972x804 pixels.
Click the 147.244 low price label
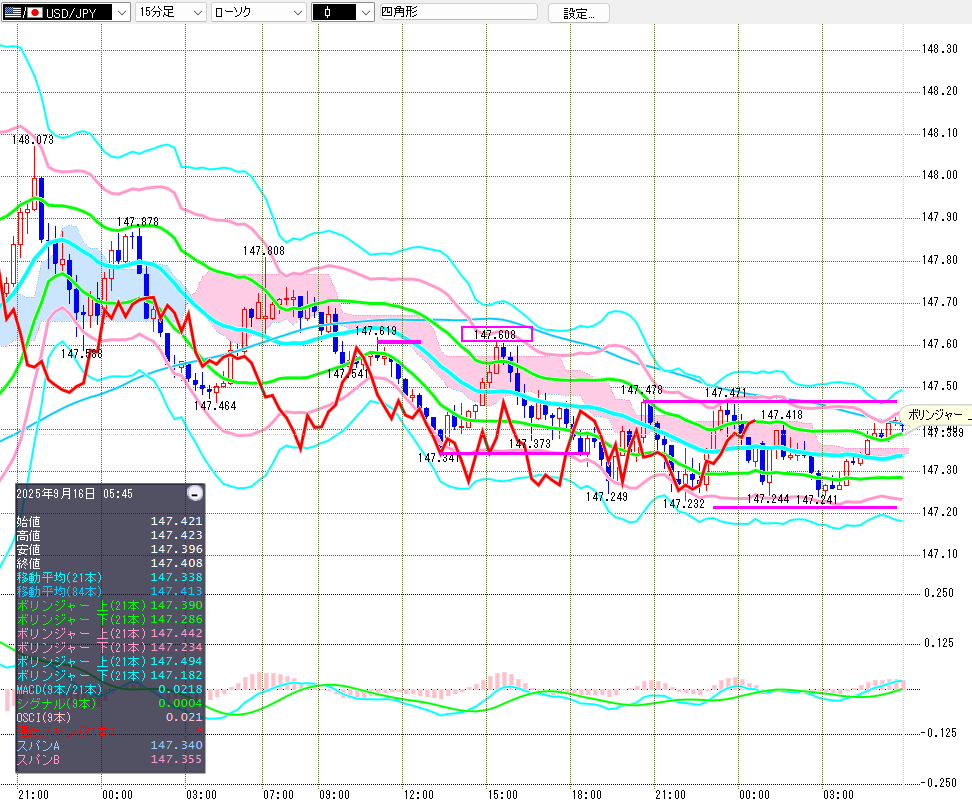click(x=768, y=499)
